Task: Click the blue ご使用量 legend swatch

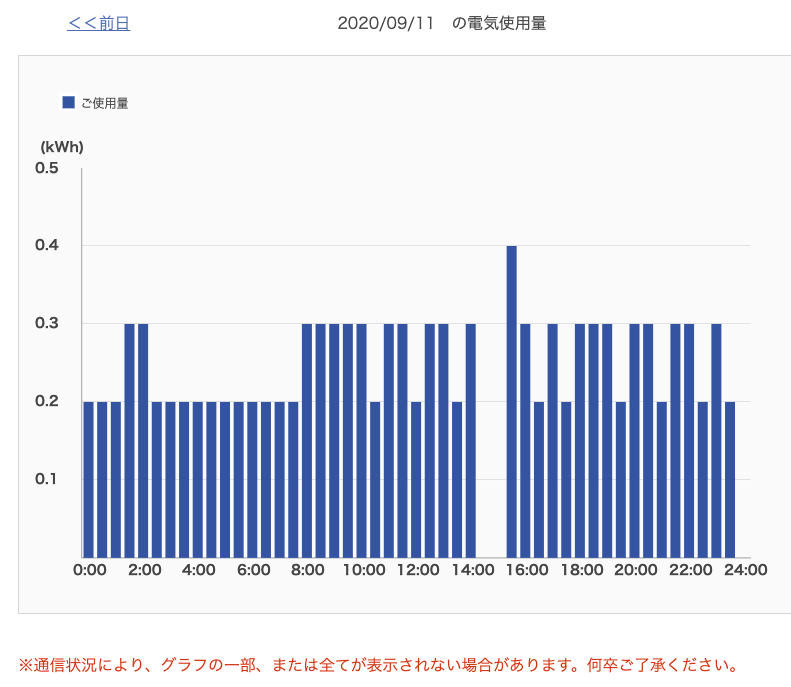Action: [x=69, y=102]
